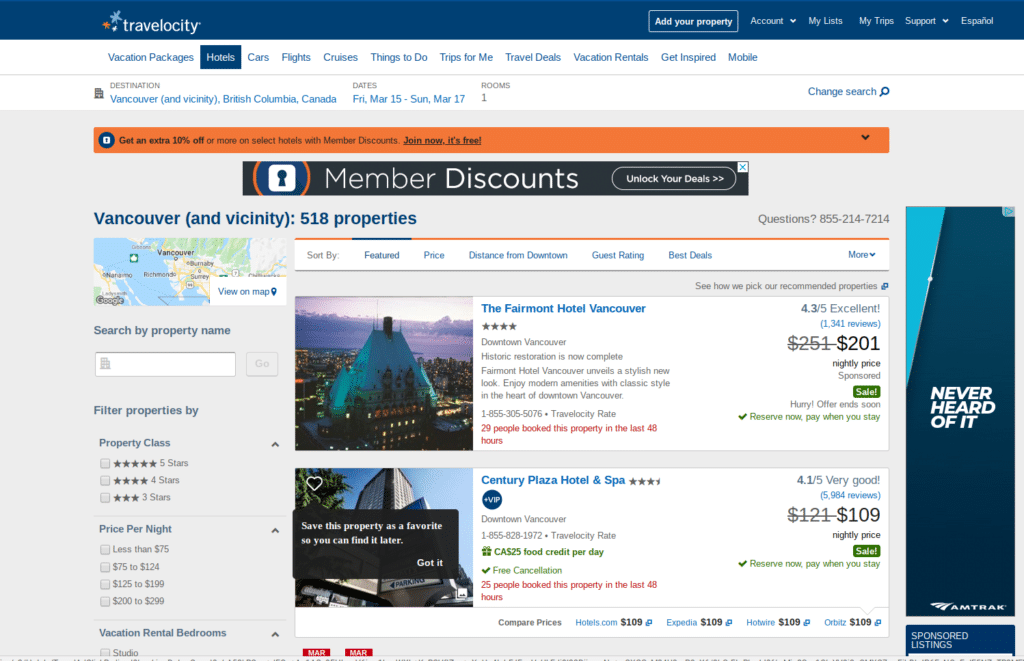Click the Expedia external link icon

click(x=729, y=622)
